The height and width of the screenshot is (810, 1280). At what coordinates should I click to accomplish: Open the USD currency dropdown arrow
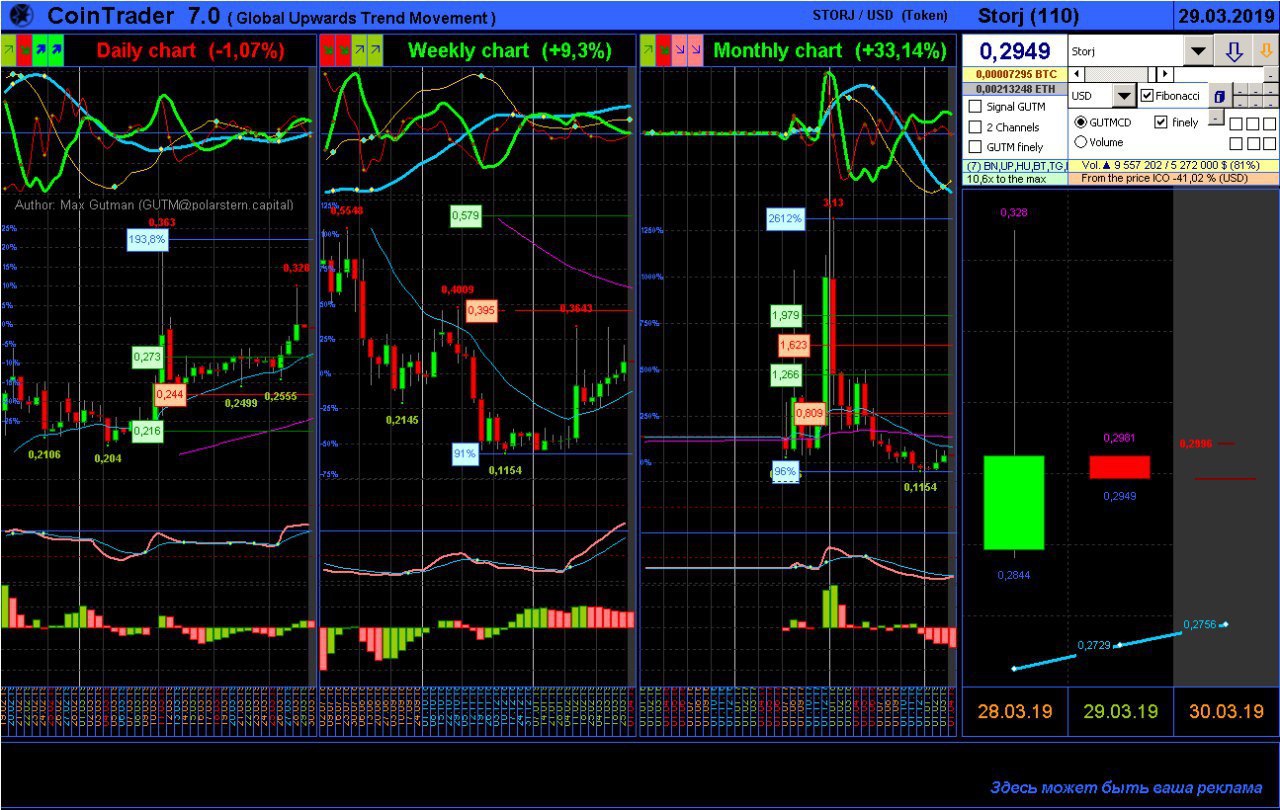point(1124,96)
